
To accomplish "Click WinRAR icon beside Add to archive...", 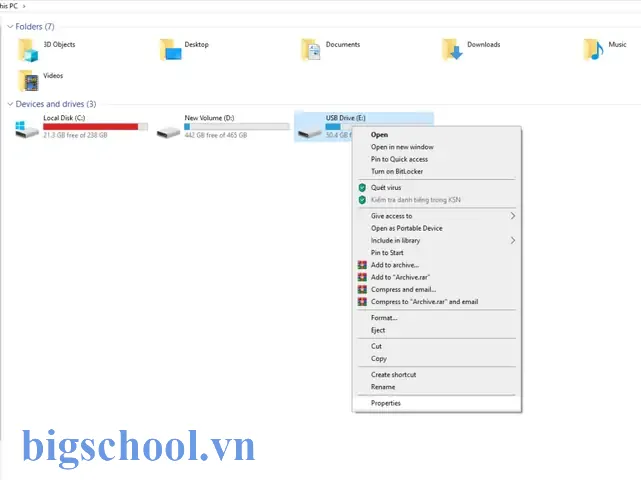I will point(362,265).
